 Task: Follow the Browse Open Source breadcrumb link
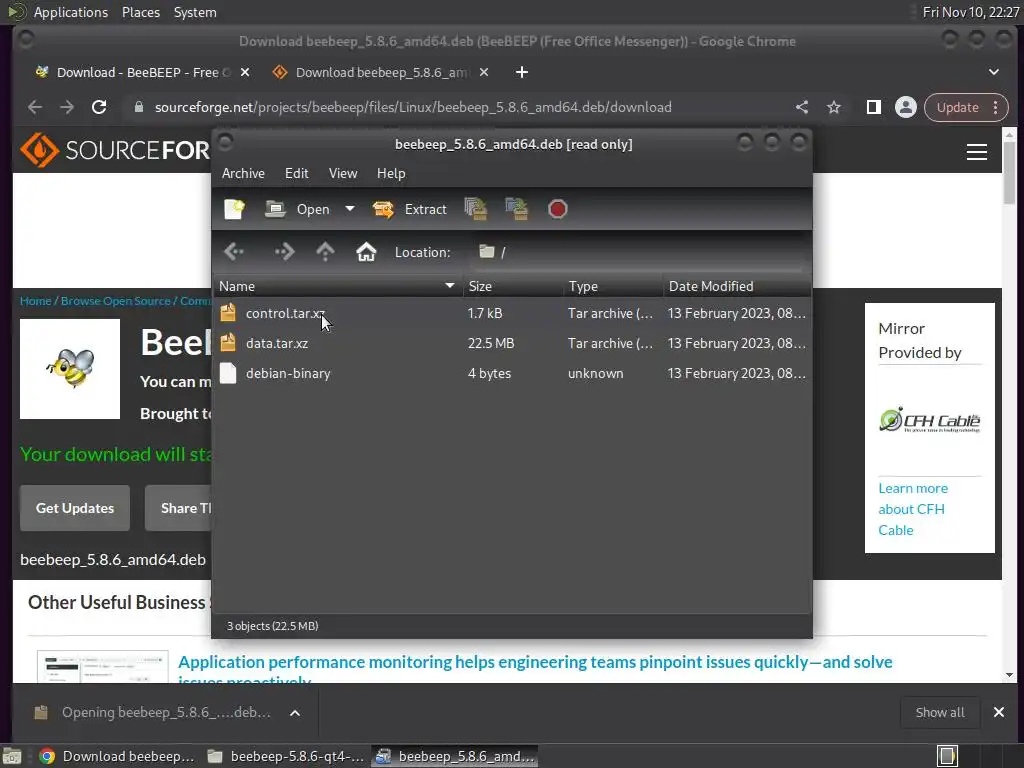(116, 301)
